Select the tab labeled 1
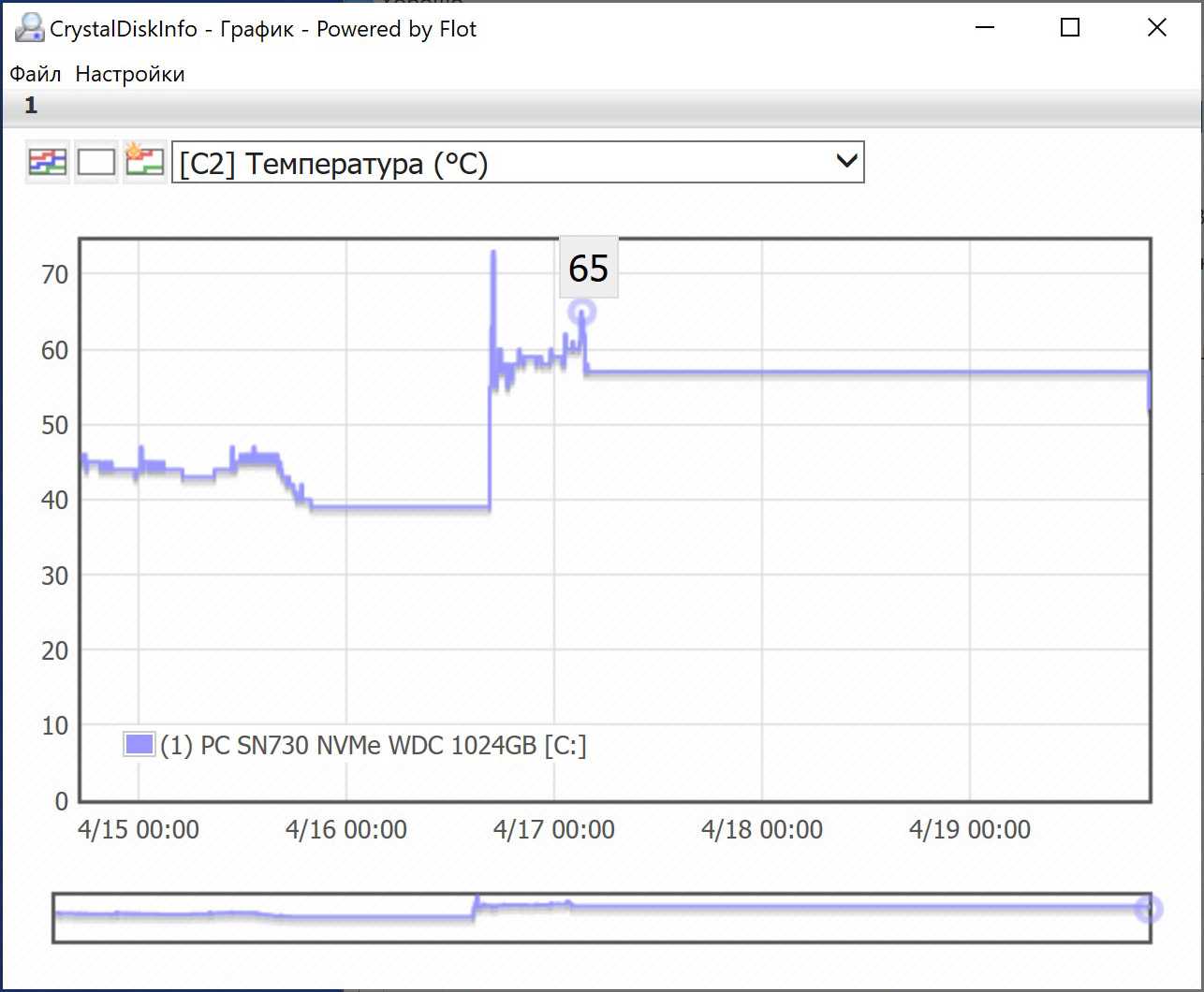Image resolution: width=1204 pixels, height=992 pixels. (31, 105)
